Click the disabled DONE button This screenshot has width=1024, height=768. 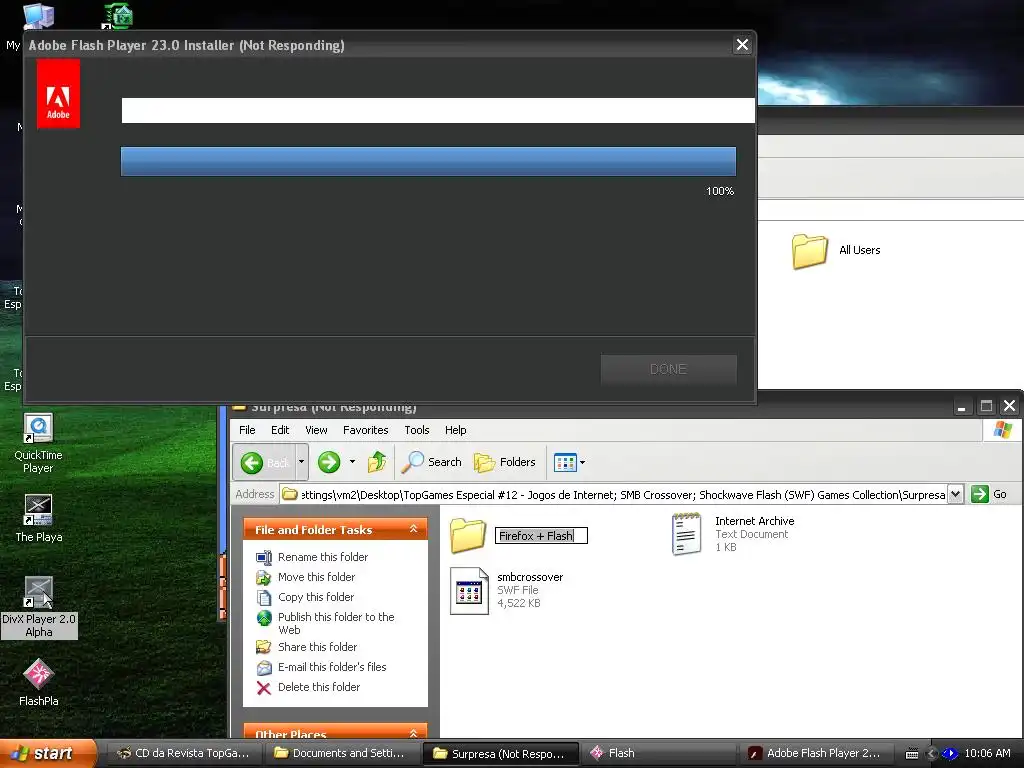pyautogui.click(x=668, y=369)
